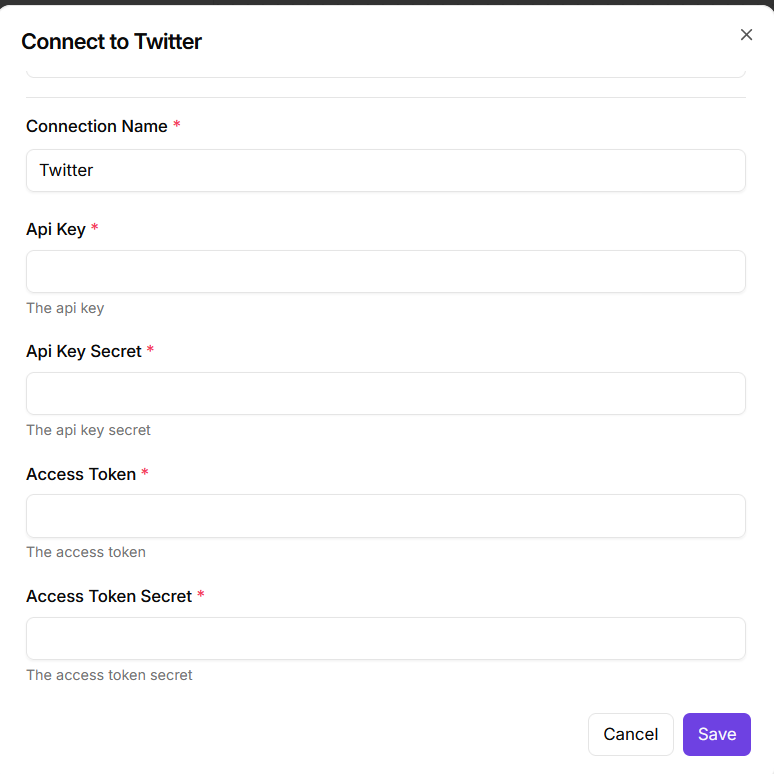Click the red asterisk beside Access Token Secret
774x774 pixels.
click(200, 596)
